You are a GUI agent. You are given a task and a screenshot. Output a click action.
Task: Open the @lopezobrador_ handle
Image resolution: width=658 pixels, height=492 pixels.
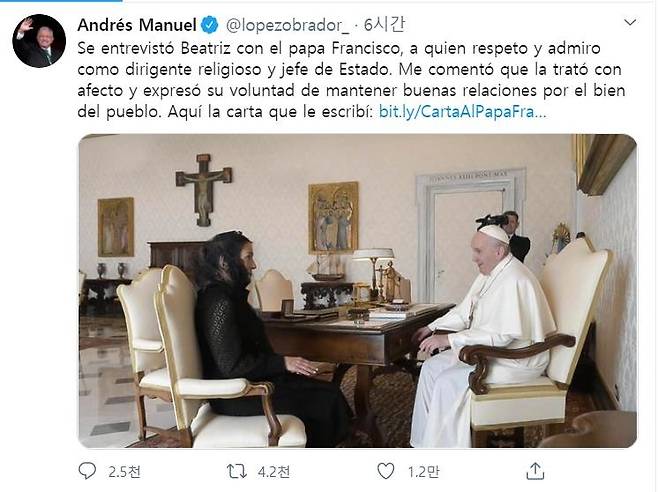tap(282, 24)
